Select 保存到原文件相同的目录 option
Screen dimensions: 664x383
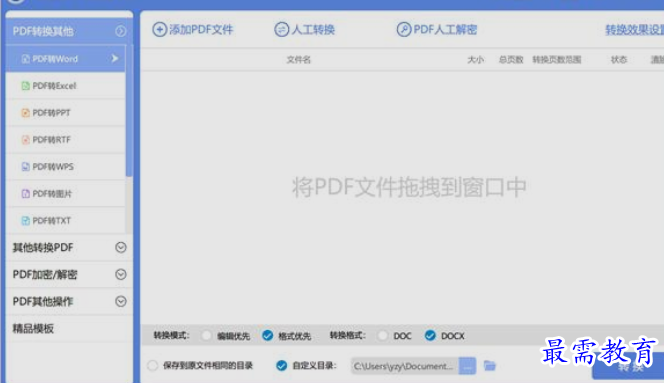point(153,365)
